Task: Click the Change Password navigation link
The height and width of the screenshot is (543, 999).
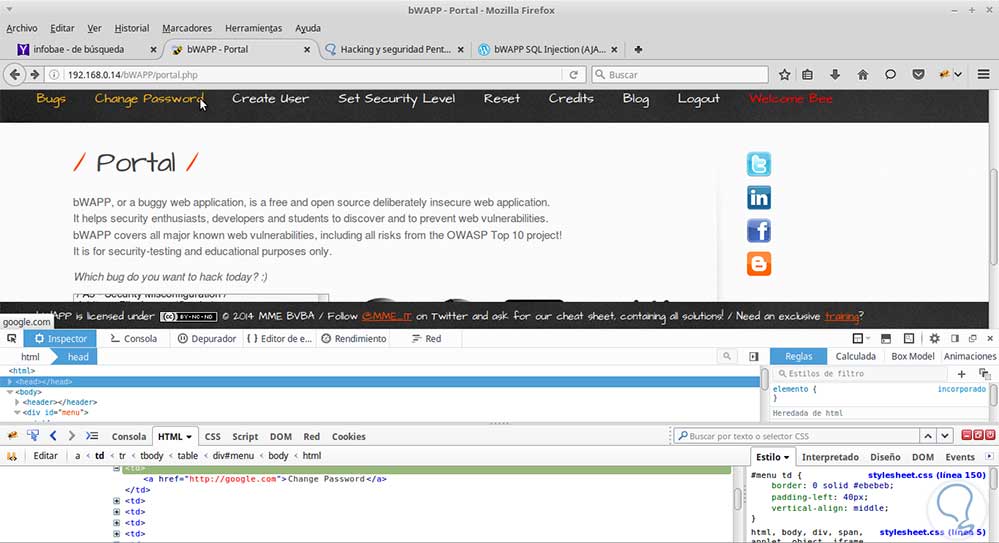Action: 149,99
